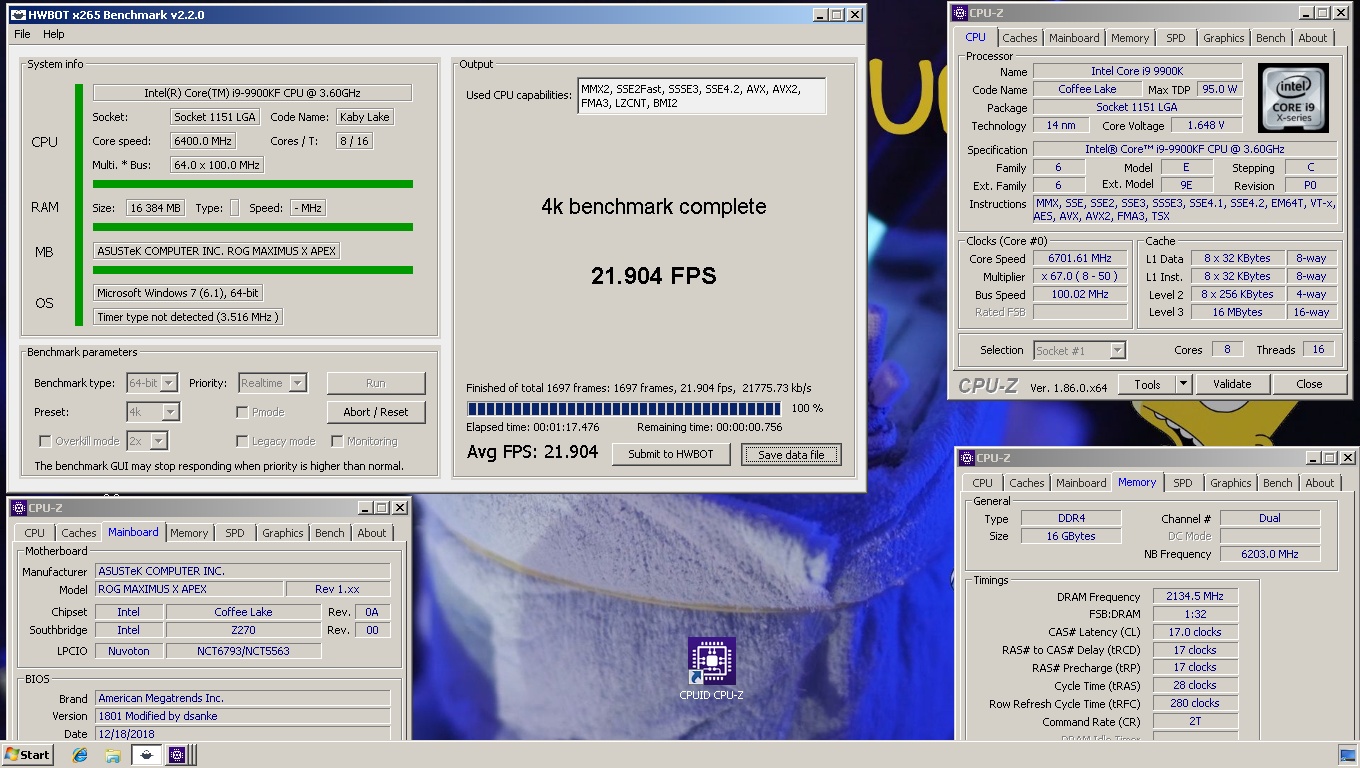Click the Core Voltage 1.648 V value
The height and width of the screenshot is (768, 1360).
click(x=1206, y=125)
